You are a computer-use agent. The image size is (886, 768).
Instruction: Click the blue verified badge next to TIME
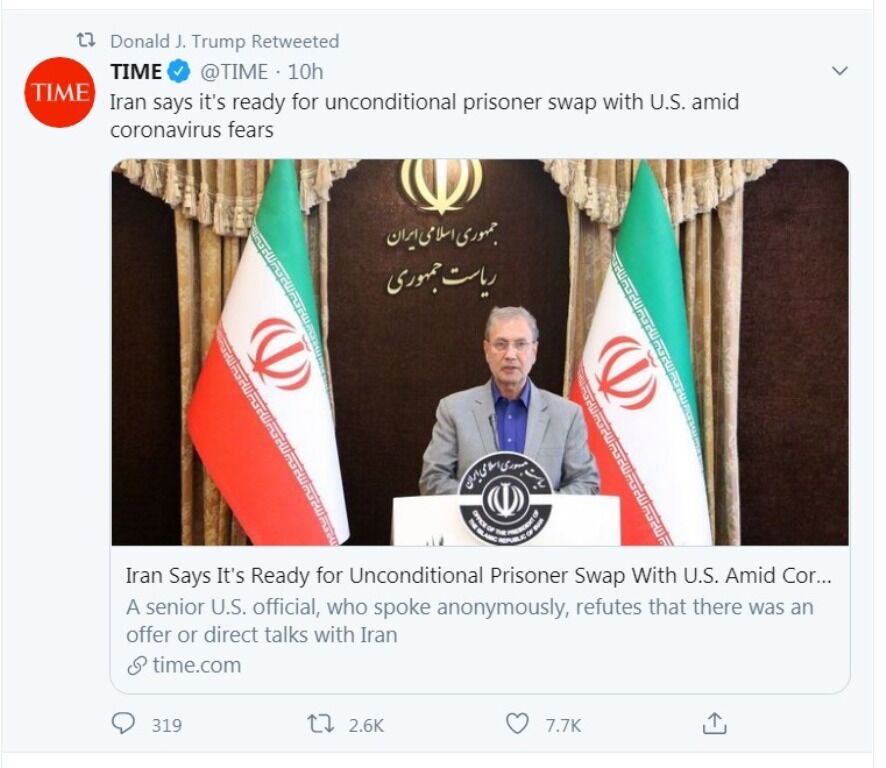tap(179, 72)
